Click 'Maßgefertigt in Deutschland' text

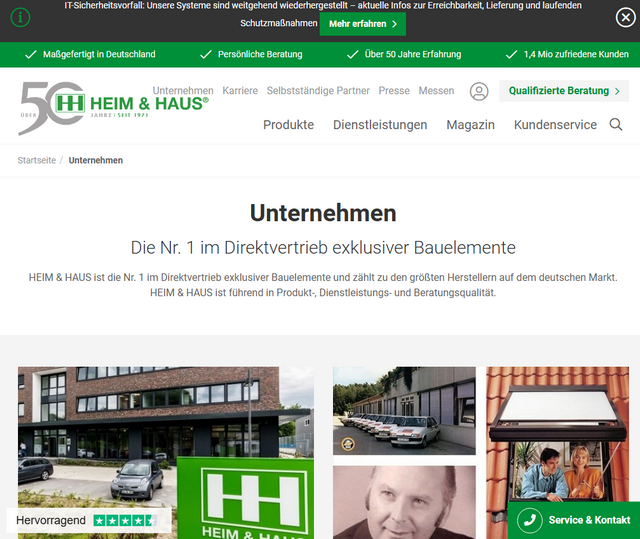(99, 54)
